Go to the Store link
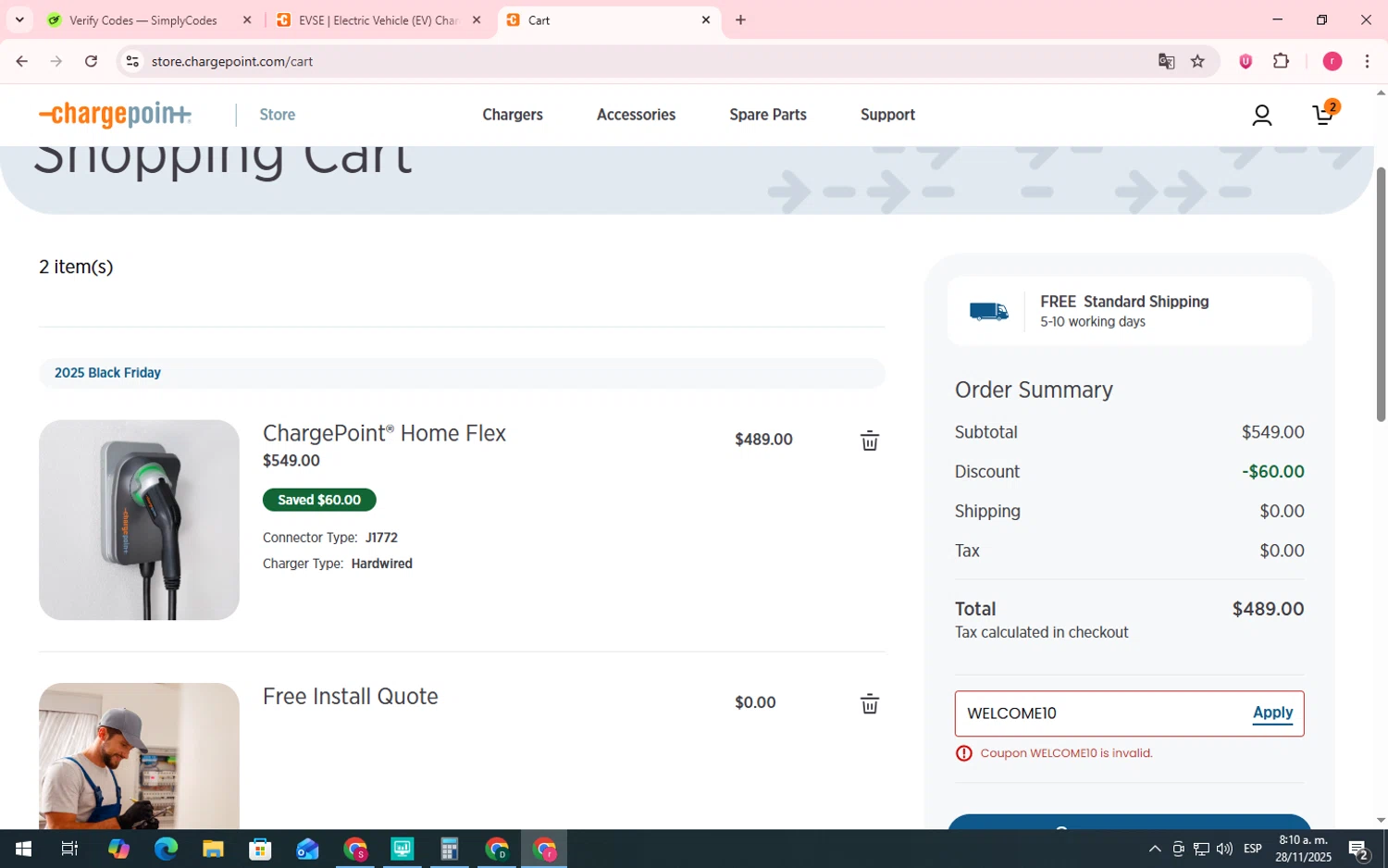1388x868 pixels. pos(278,115)
